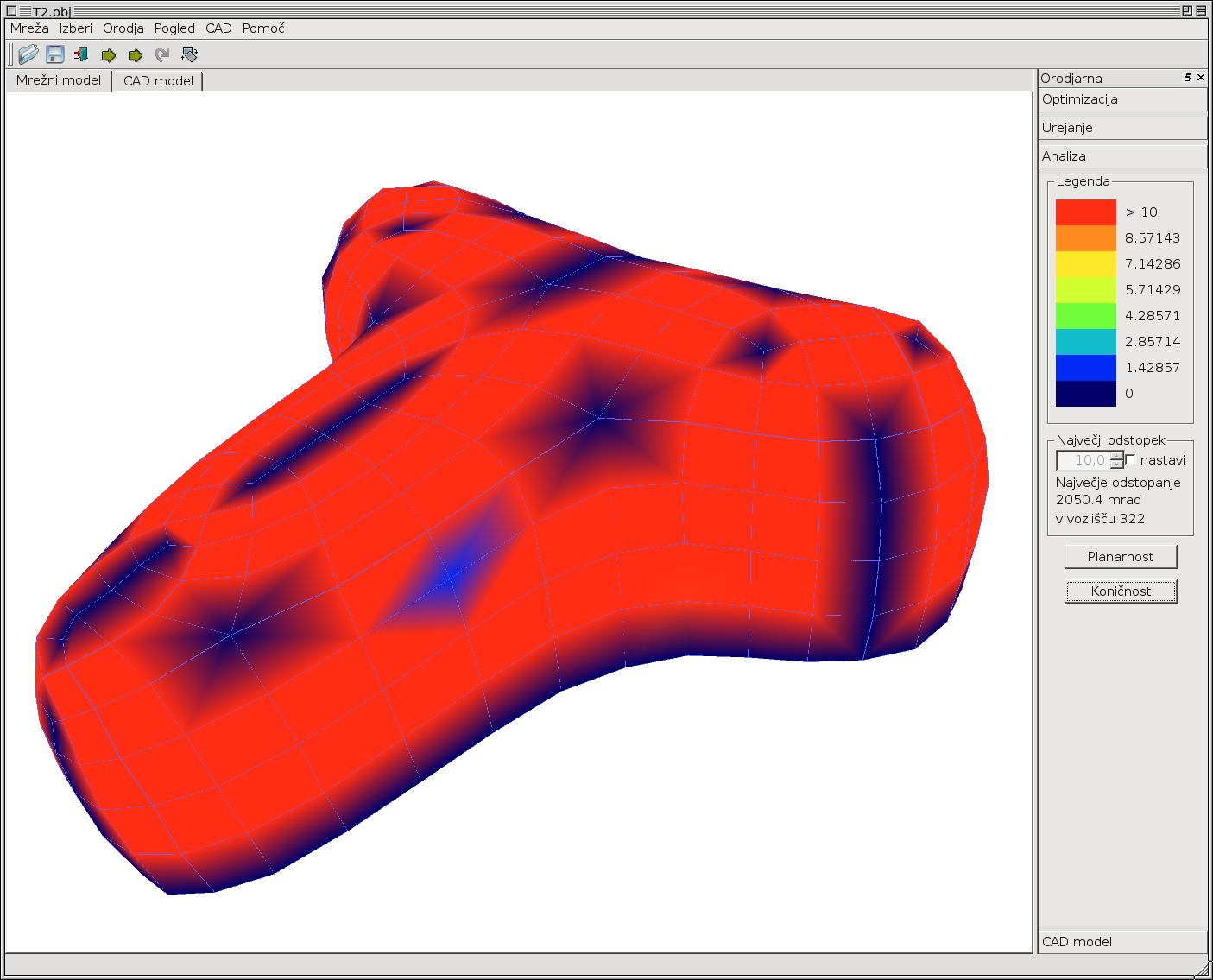Click the green arrow beside the gray redo icon

[136, 55]
